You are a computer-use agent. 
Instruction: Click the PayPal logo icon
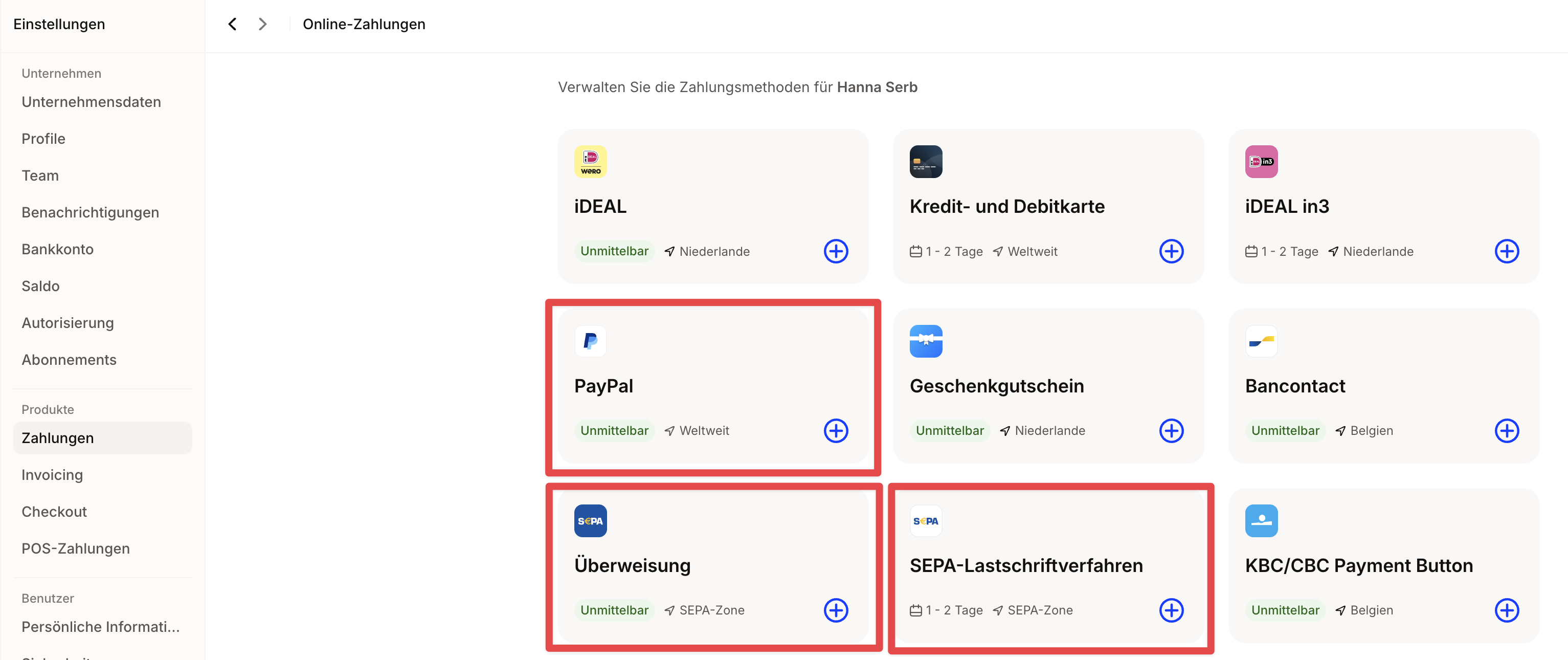pyautogui.click(x=590, y=341)
